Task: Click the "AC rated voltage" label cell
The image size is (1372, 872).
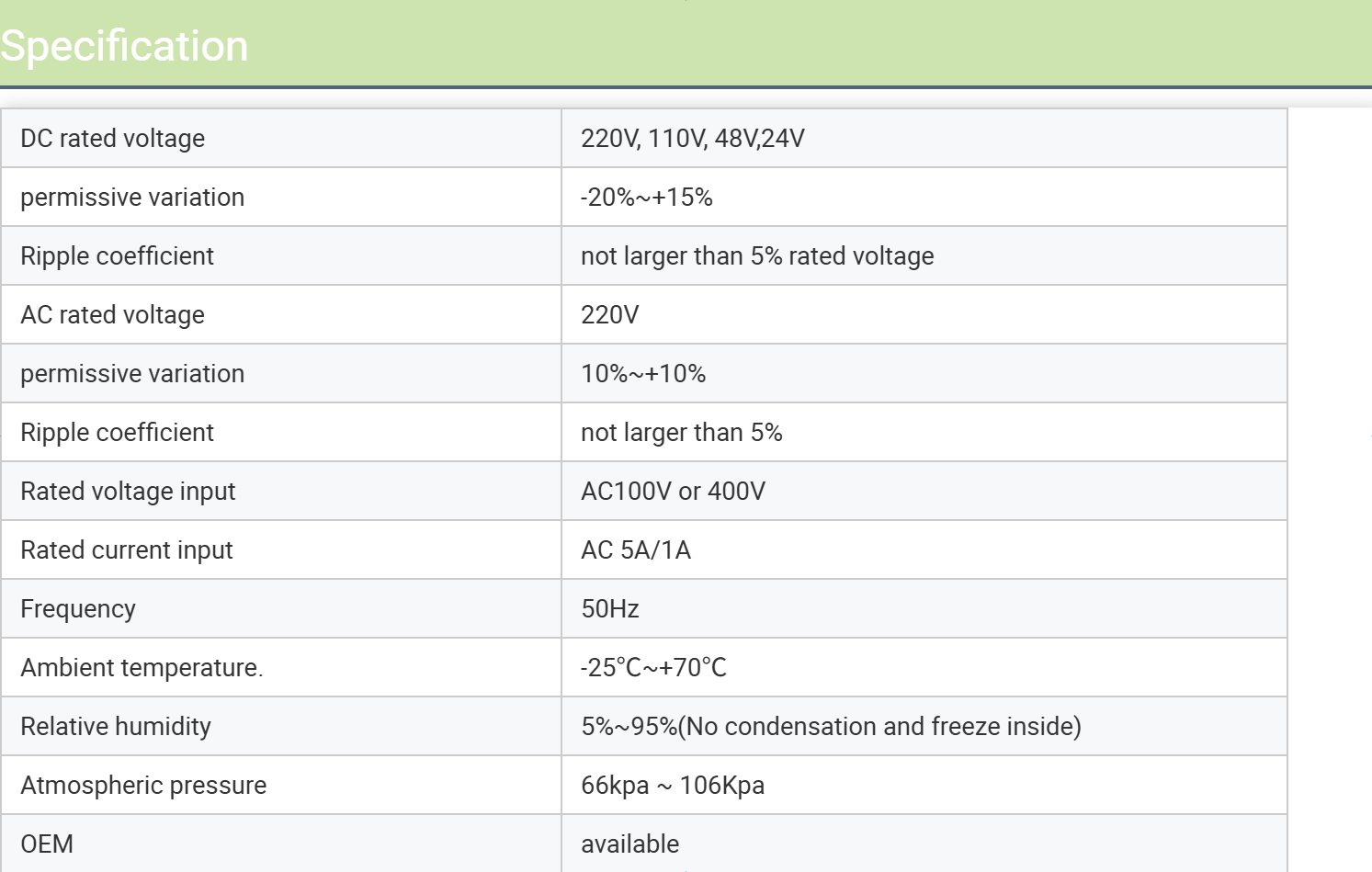Action: 113,315
